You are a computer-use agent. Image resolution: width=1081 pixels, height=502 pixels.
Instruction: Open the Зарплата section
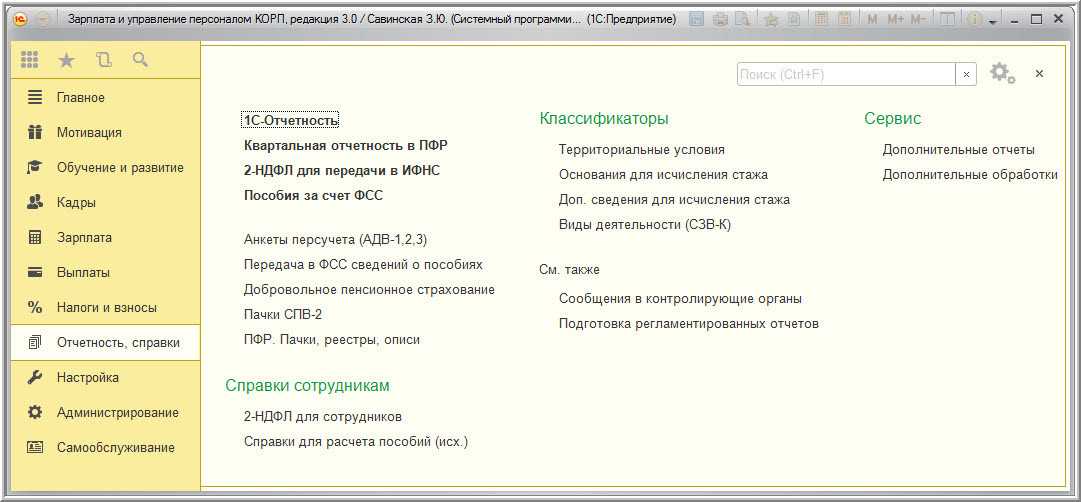pyautogui.click(x=105, y=237)
